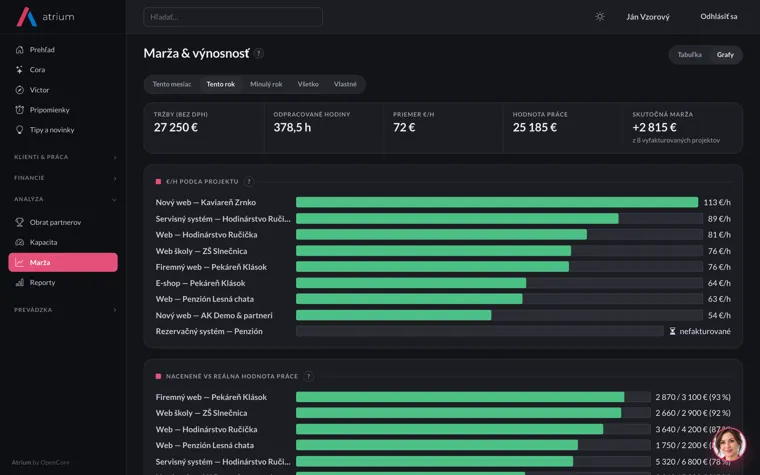Switch to Grafy view
760x475 pixels.
(725, 55)
